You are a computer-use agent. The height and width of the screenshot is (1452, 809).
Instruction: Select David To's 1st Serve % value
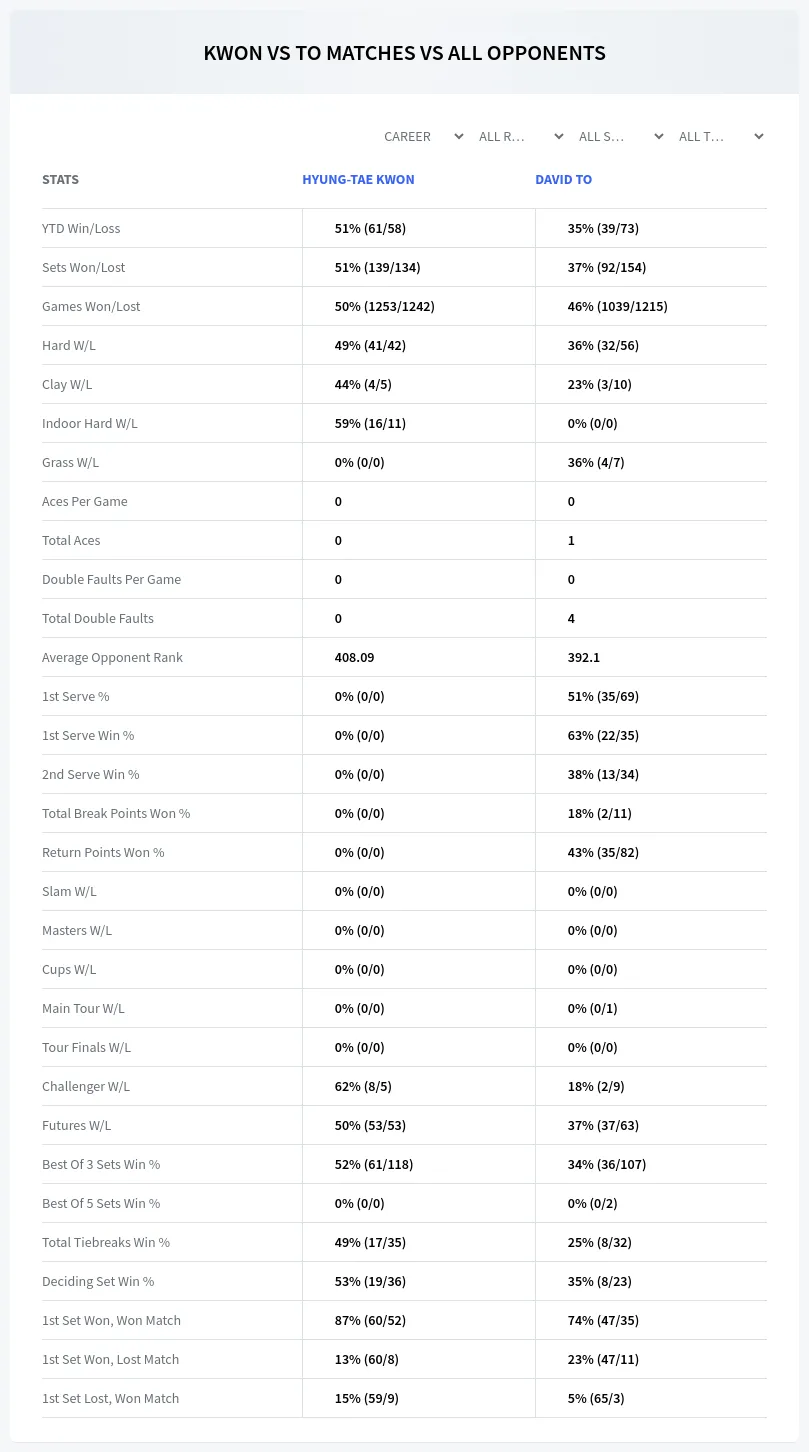603,696
